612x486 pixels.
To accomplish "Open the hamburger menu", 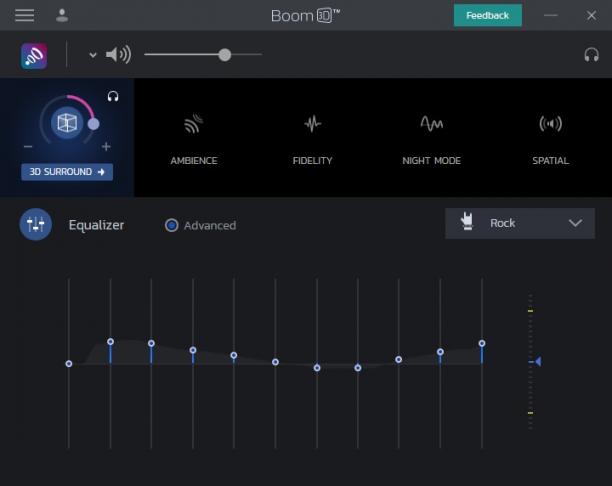I will click(25, 16).
